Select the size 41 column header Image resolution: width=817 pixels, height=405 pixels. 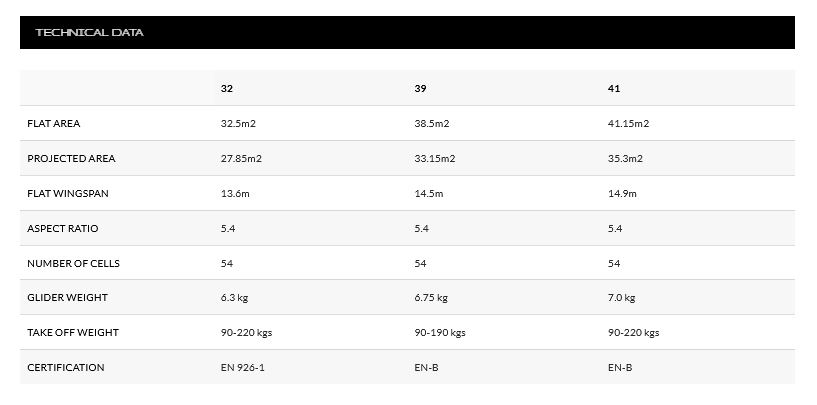pyautogui.click(x=614, y=89)
